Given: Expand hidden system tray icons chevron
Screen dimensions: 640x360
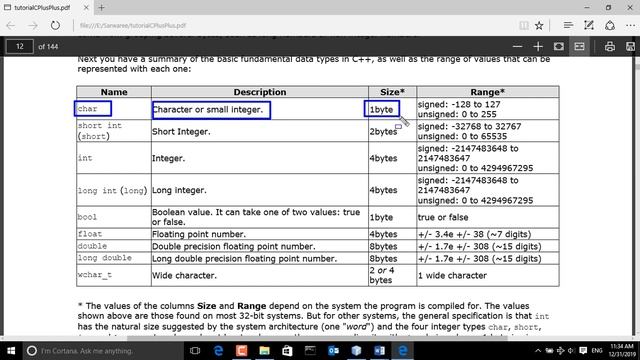Looking at the screenshot, I should coord(538,351).
